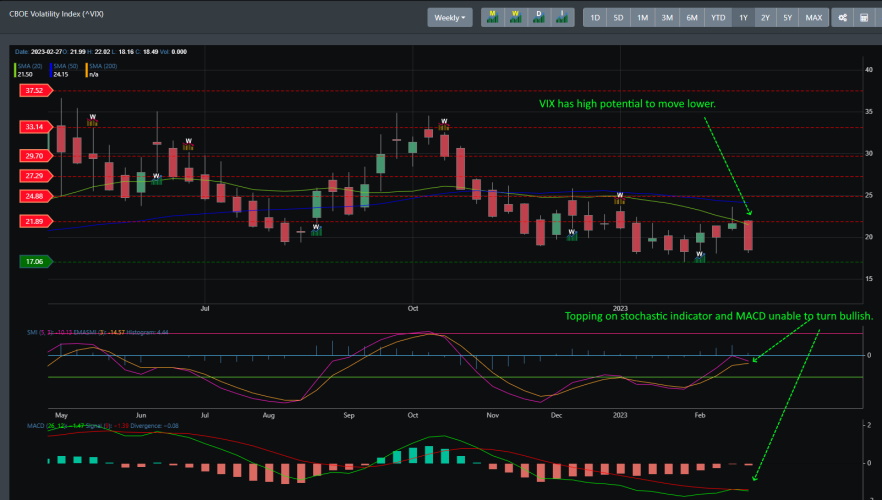Click the calculator icon in toolbar
This screenshot has width=882, height=500.
[865, 17]
